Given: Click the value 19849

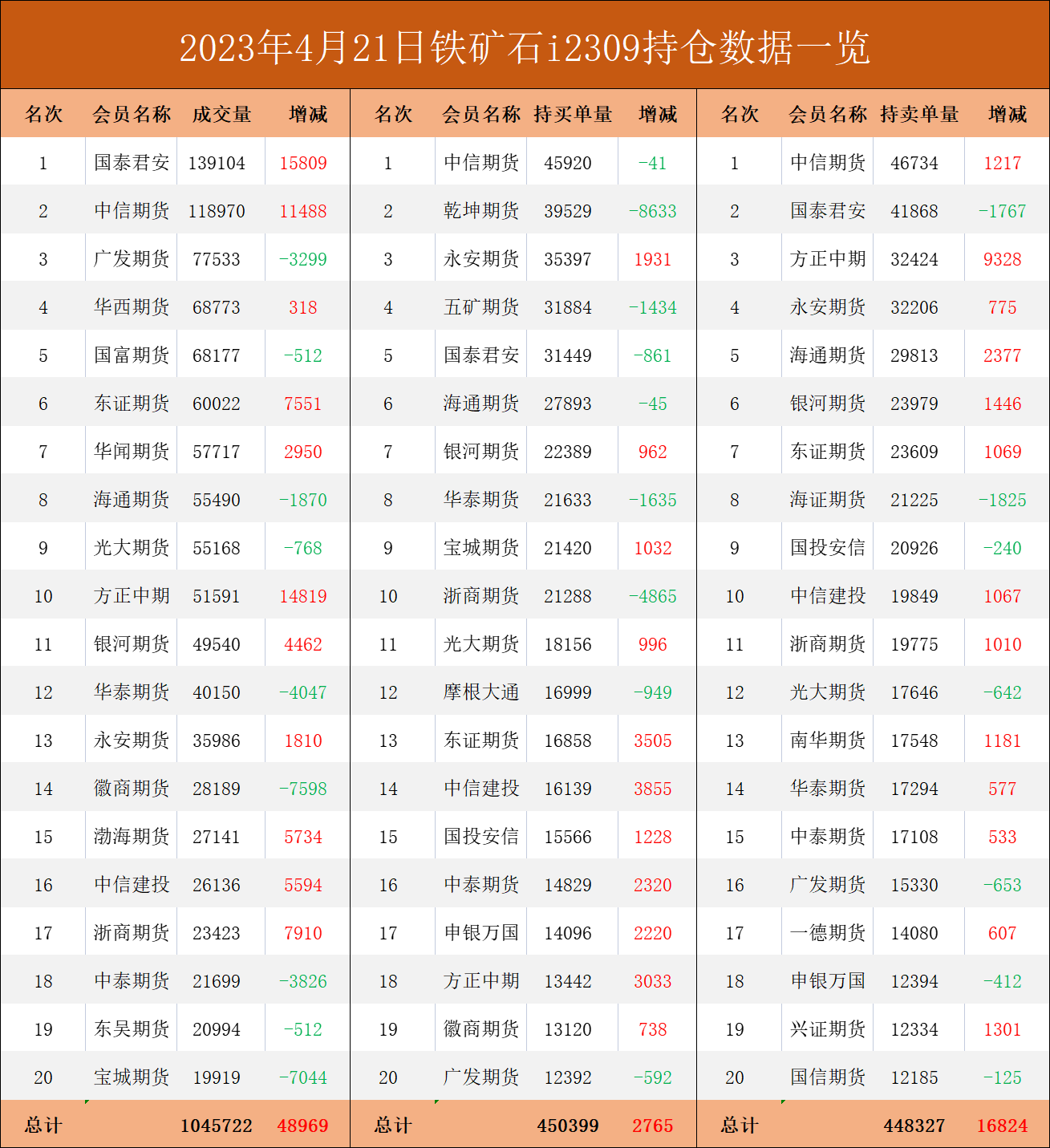Looking at the screenshot, I should [x=914, y=596].
